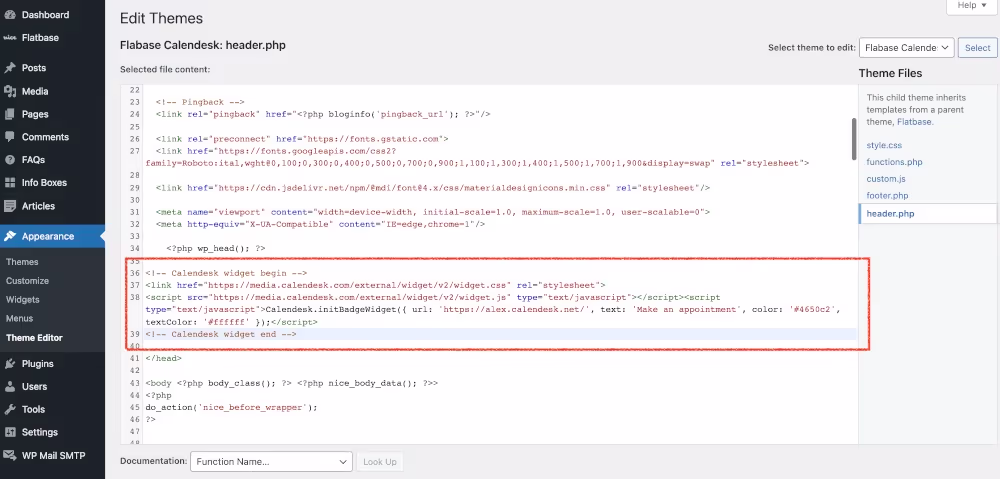The height and width of the screenshot is (479, 1000).
Task: Click the Flatbase nice logo icon
Action: pos(10,38)
